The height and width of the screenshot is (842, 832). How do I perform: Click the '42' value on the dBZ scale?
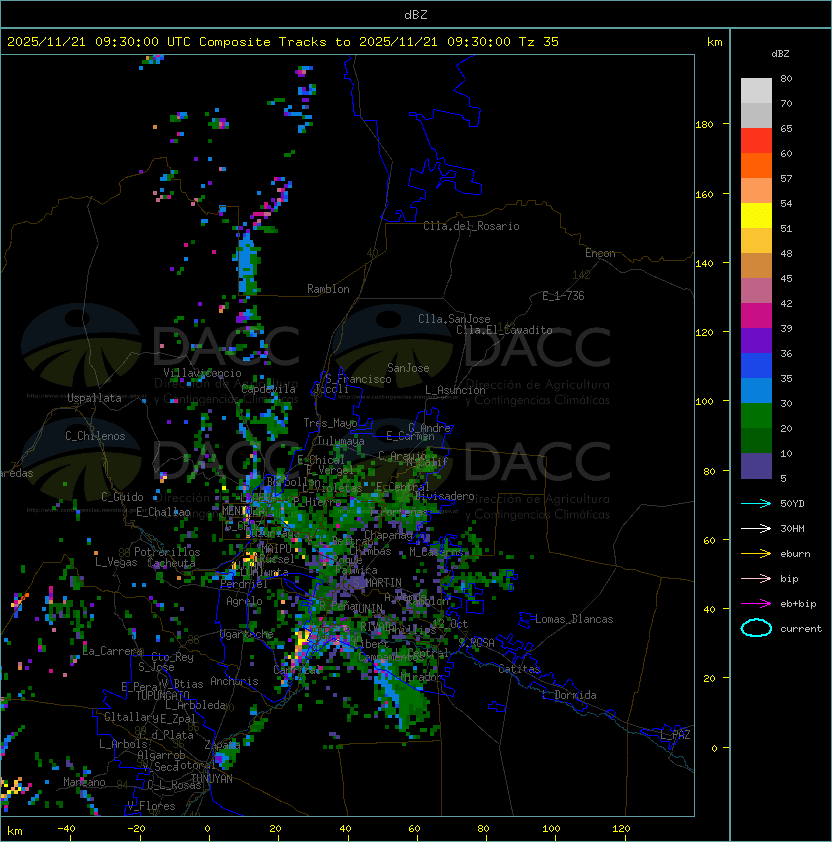coord(786,303)
